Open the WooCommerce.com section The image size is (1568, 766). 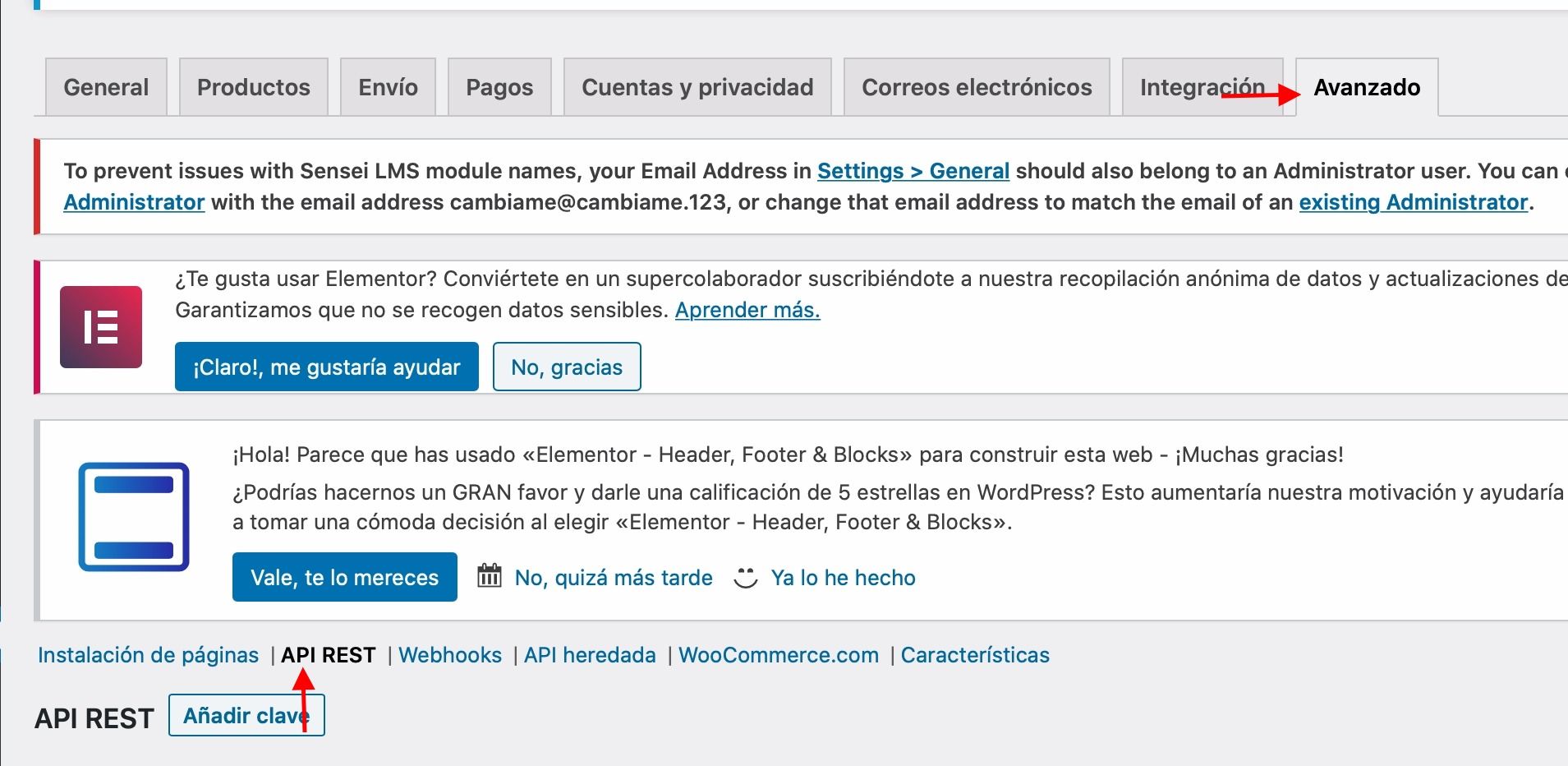pyautogui.click(x=779, y=655)
